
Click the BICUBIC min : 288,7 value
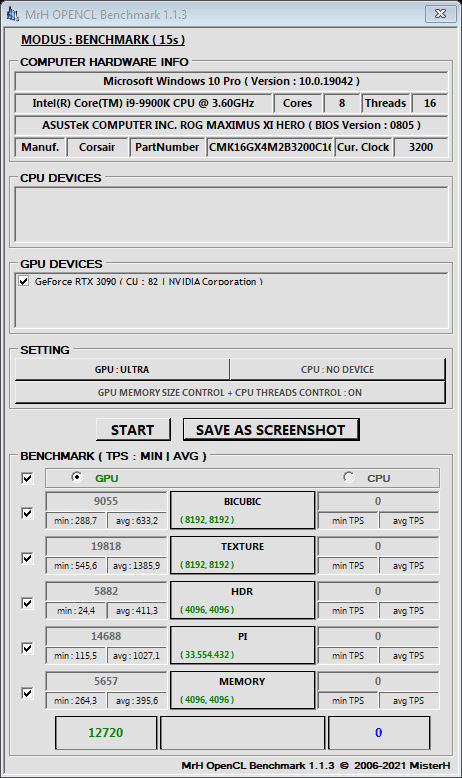(x=75, y=520)
